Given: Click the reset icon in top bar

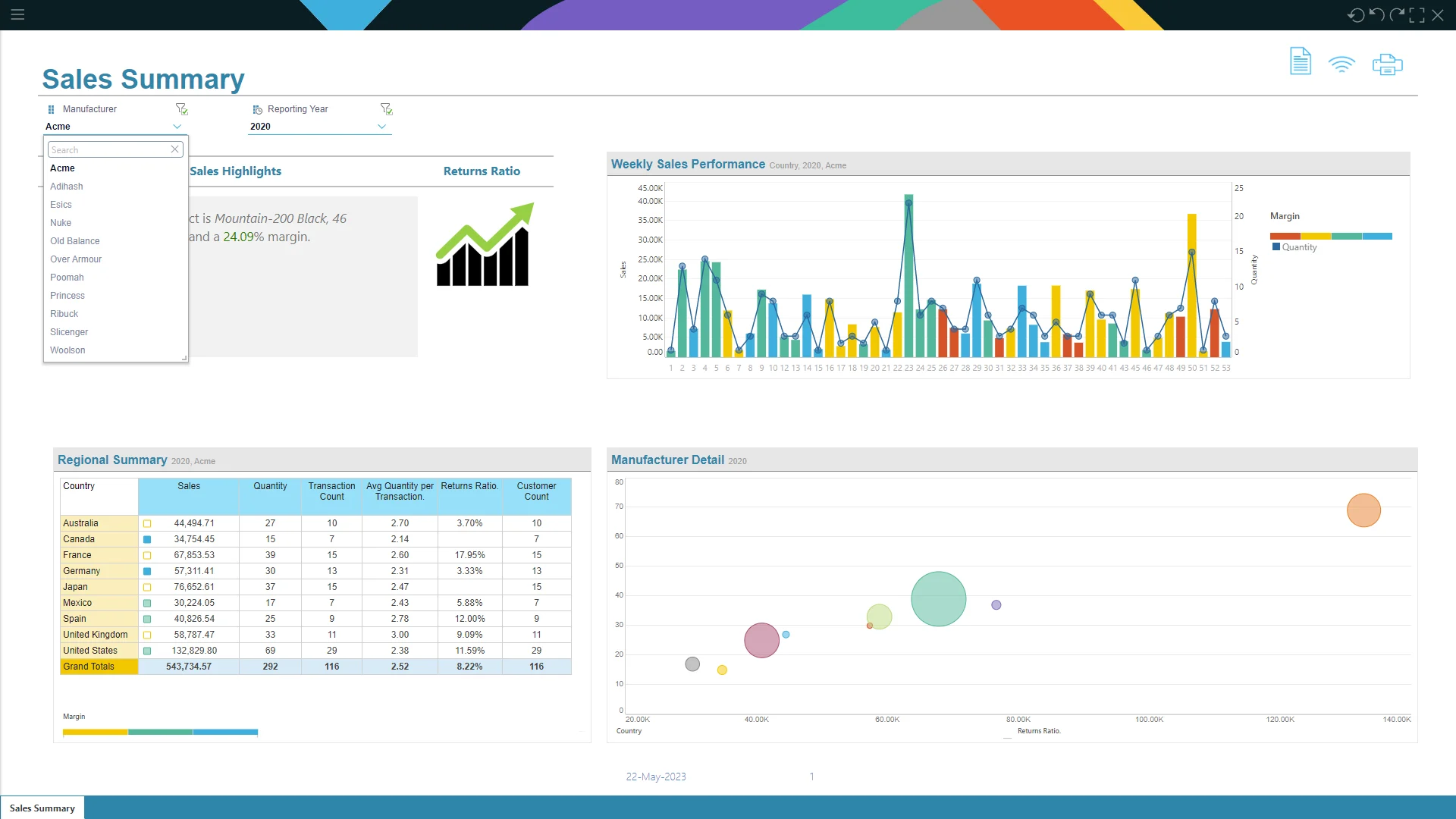Looking at the screenshot, I should [1355, 15].
